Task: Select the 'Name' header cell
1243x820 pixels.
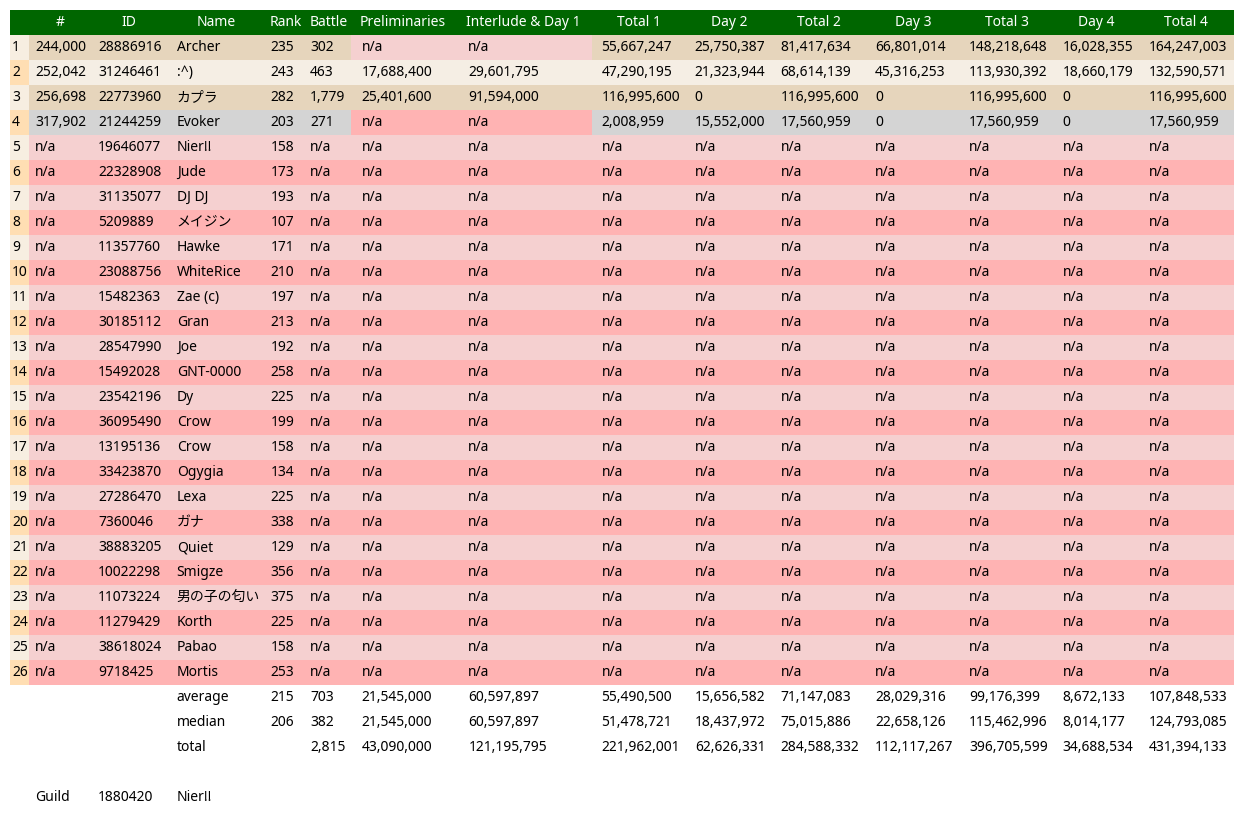Action: coord(216,21)
